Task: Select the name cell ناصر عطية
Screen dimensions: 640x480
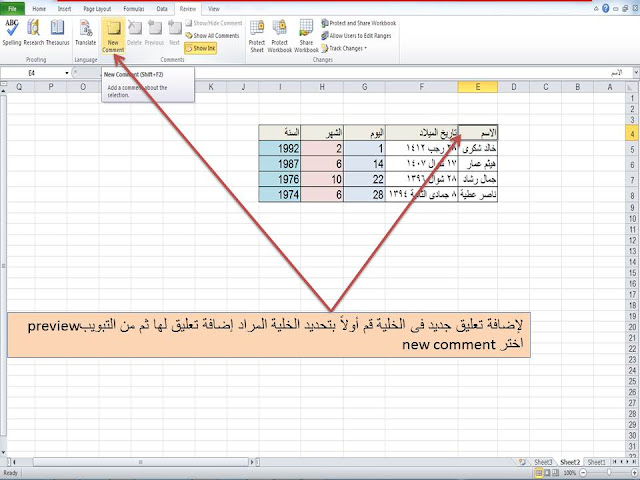Action: [478, 195]
